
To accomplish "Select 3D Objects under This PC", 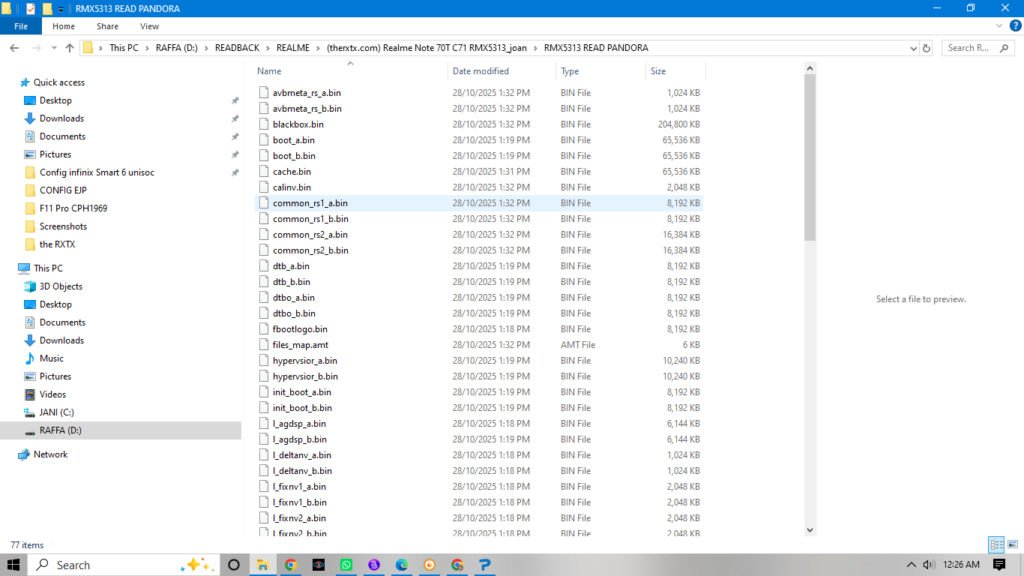I will [x=61, y=286].
